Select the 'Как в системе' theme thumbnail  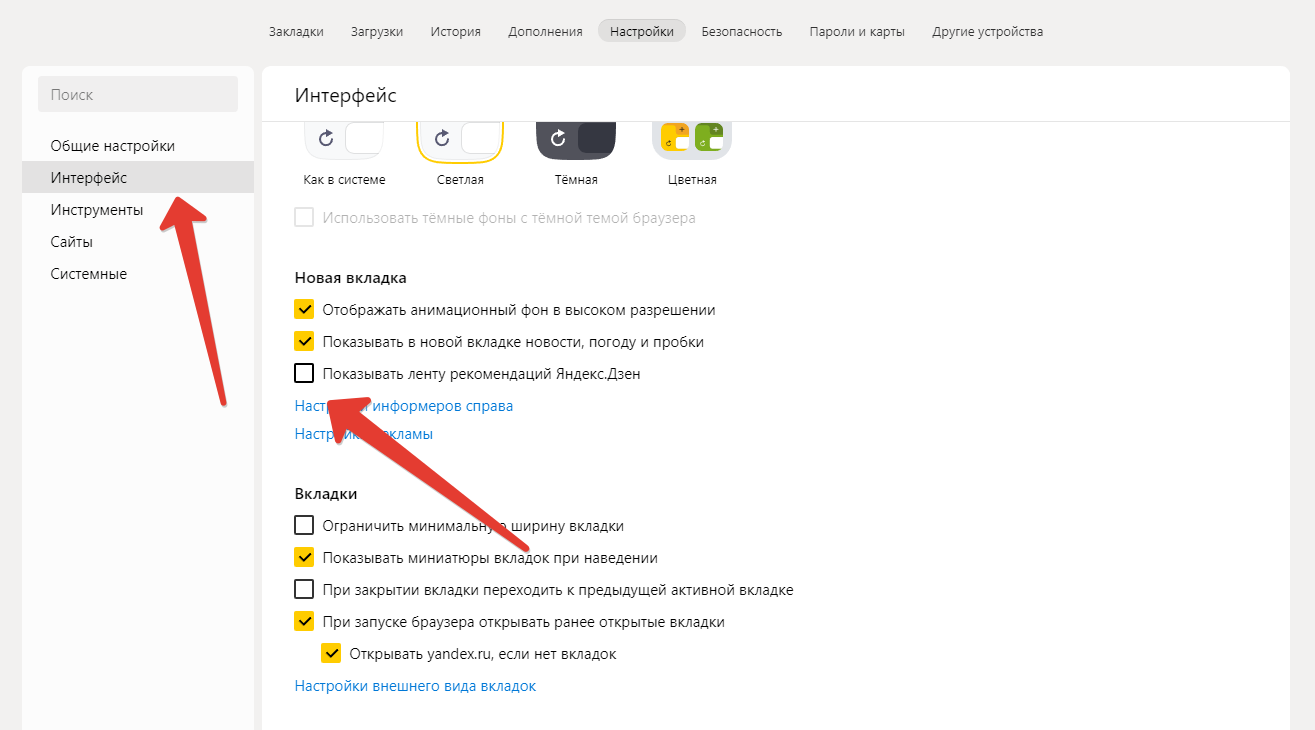[344, 140]
